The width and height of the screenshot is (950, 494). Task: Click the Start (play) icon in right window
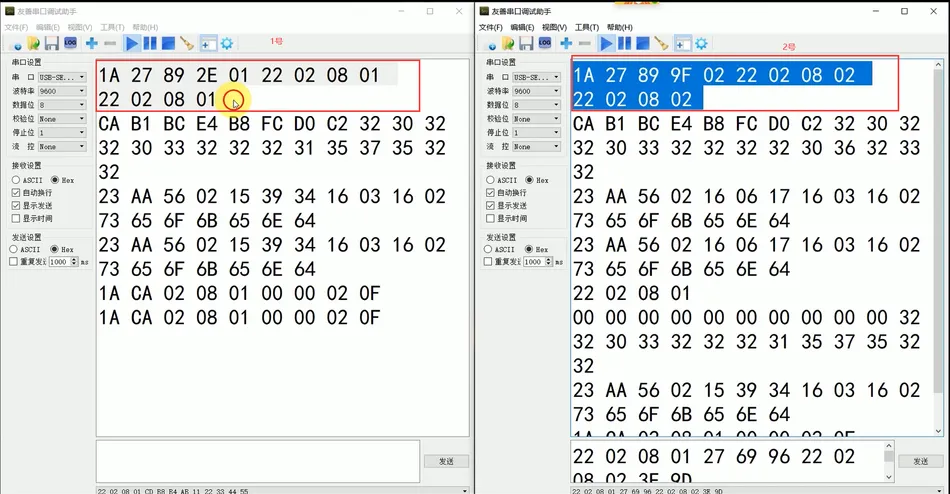[606, 43]
